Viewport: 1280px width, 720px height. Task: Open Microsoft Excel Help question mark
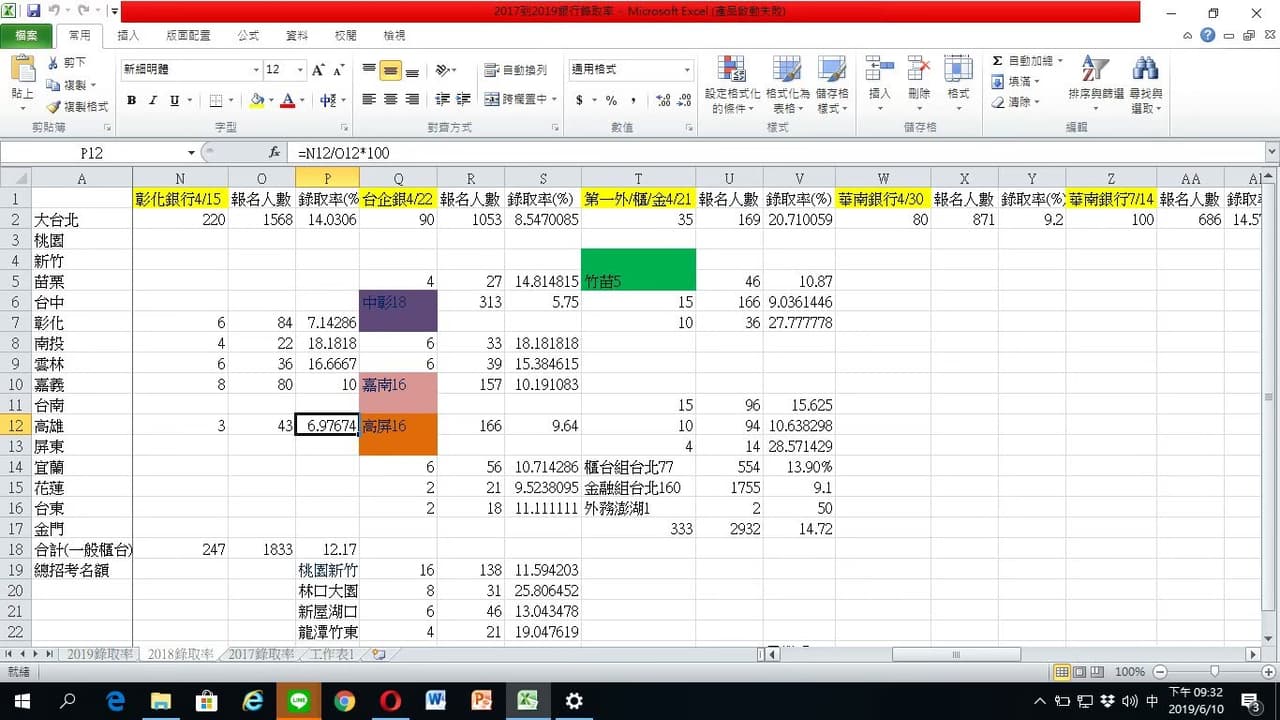(1208, 35)
